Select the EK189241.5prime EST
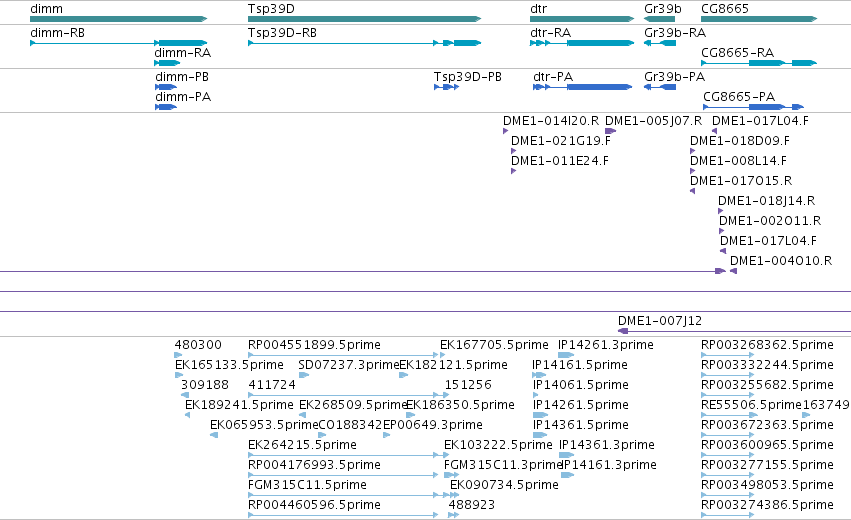 tap(187, 415)
